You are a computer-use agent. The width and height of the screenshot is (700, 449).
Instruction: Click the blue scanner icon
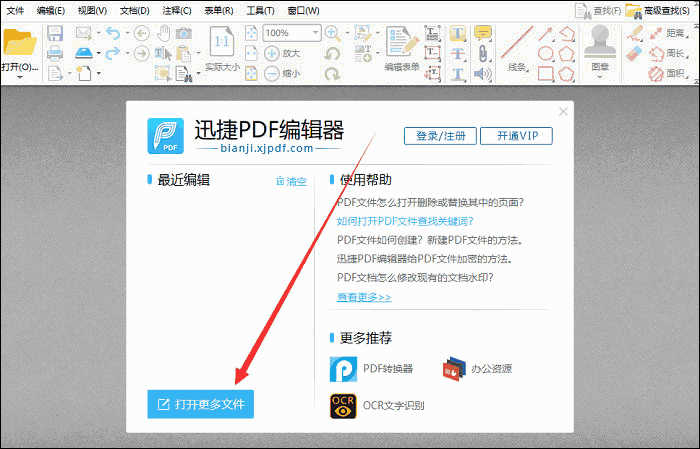[84, 53]
